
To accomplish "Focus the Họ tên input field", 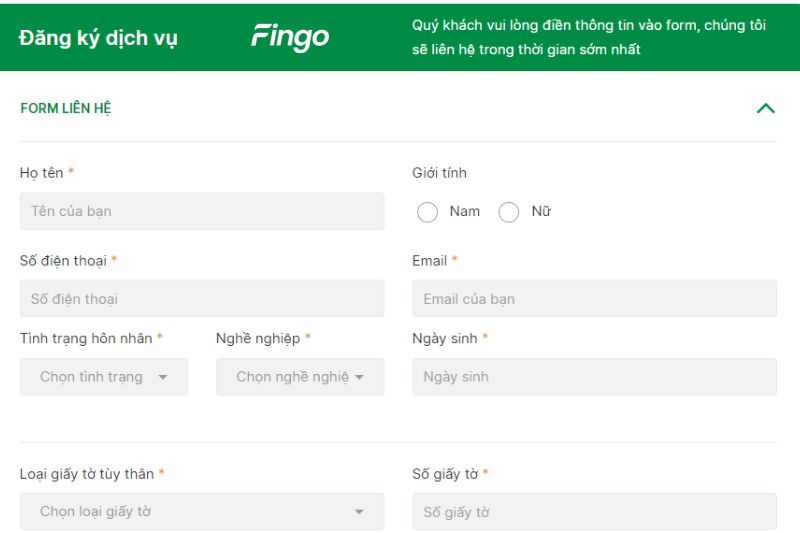I will 202,211.
